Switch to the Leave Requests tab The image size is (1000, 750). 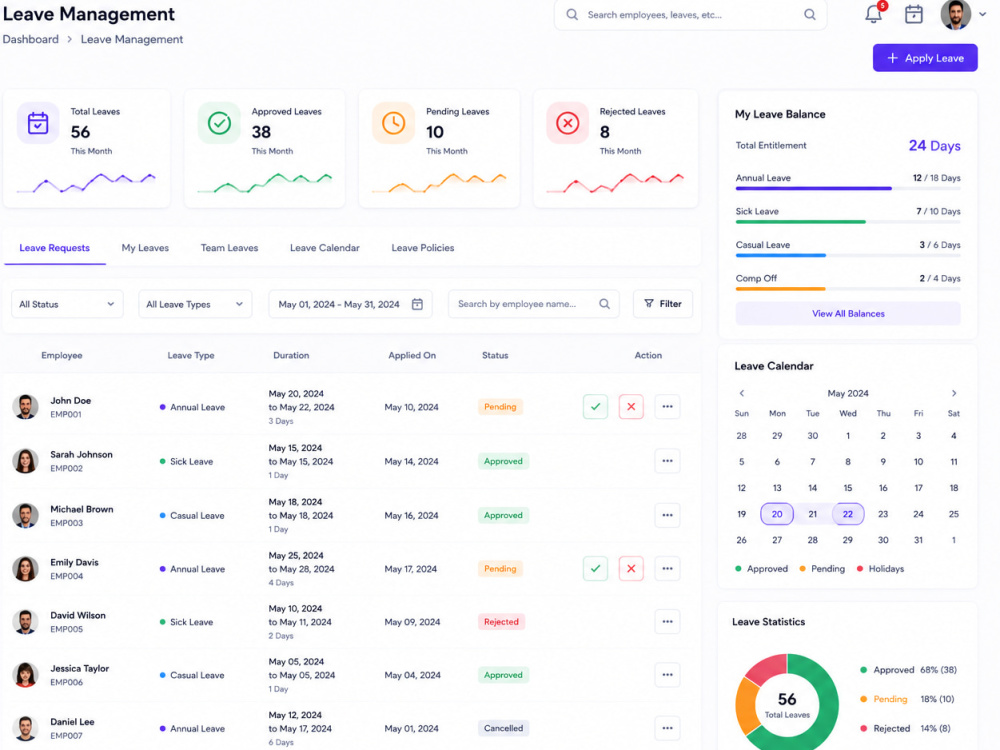(x=54, y=248)
